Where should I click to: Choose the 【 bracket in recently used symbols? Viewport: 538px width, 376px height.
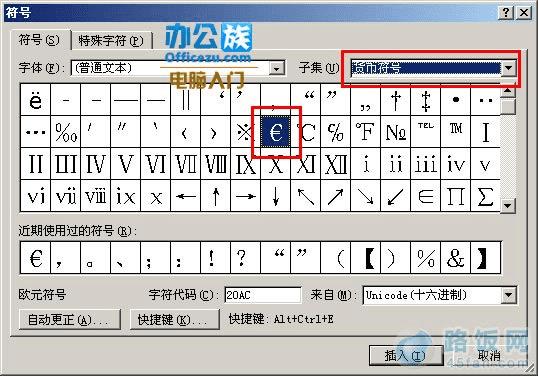click(366, 258)
